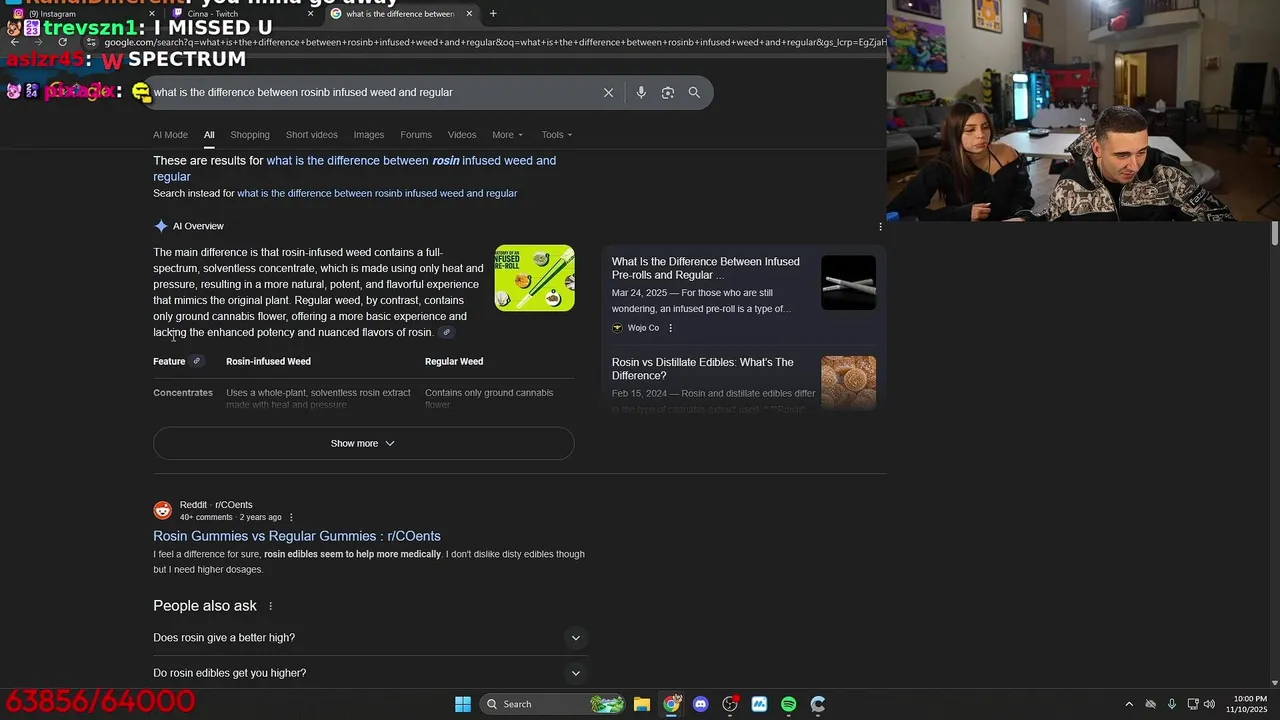Image resolution: width=1280 pixels, height=720 pixels.
Task: Open network status icon in system tray
Action: [x=1192, y=704]
